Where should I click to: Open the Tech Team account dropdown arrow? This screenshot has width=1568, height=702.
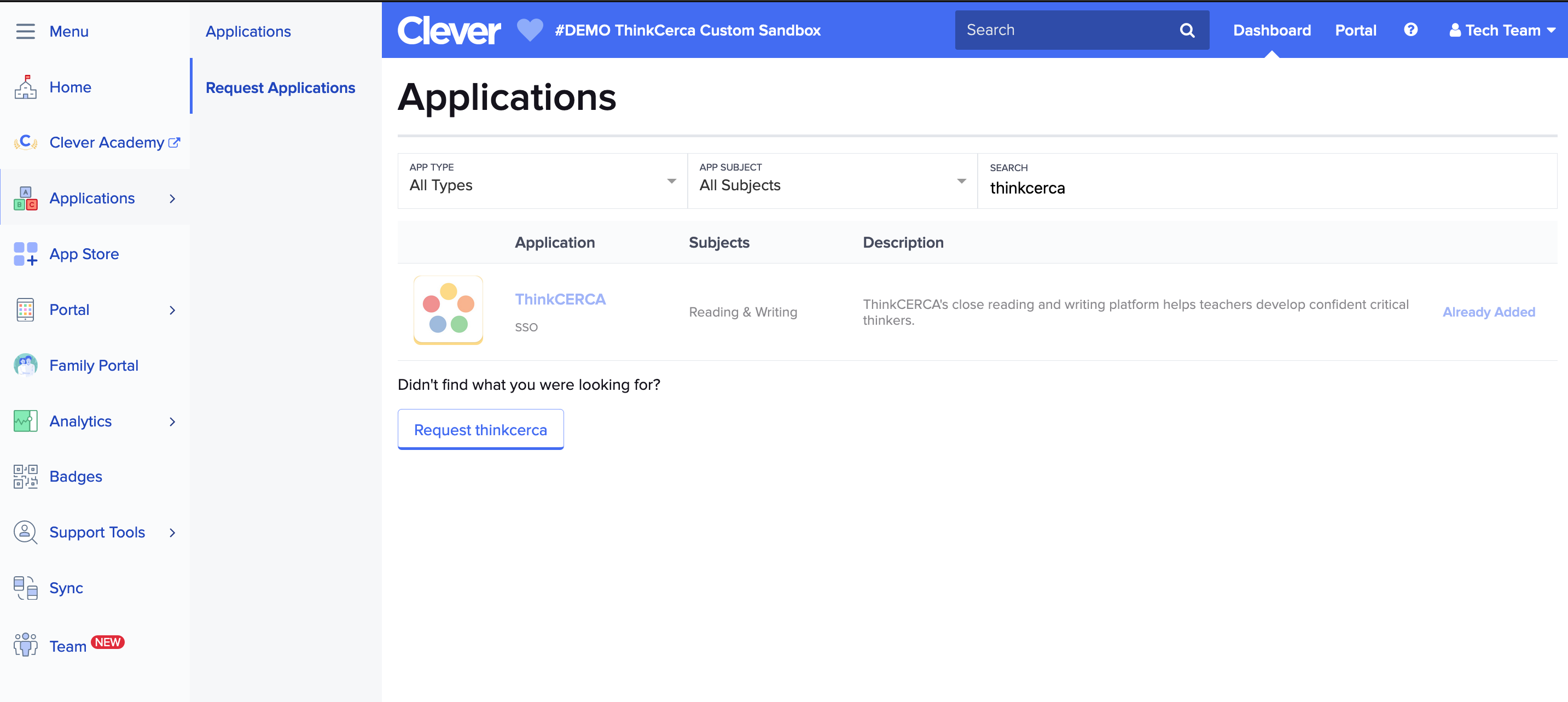[x=1551, y=30]
